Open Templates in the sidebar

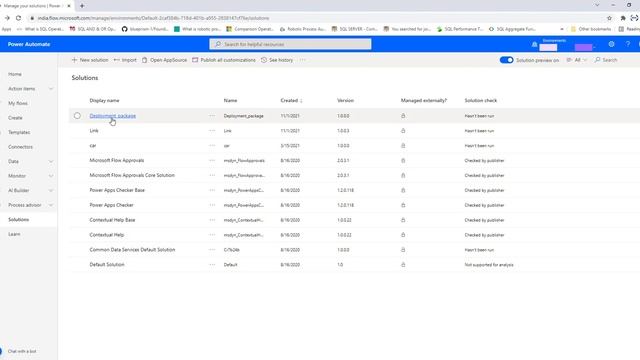[19, 132]
